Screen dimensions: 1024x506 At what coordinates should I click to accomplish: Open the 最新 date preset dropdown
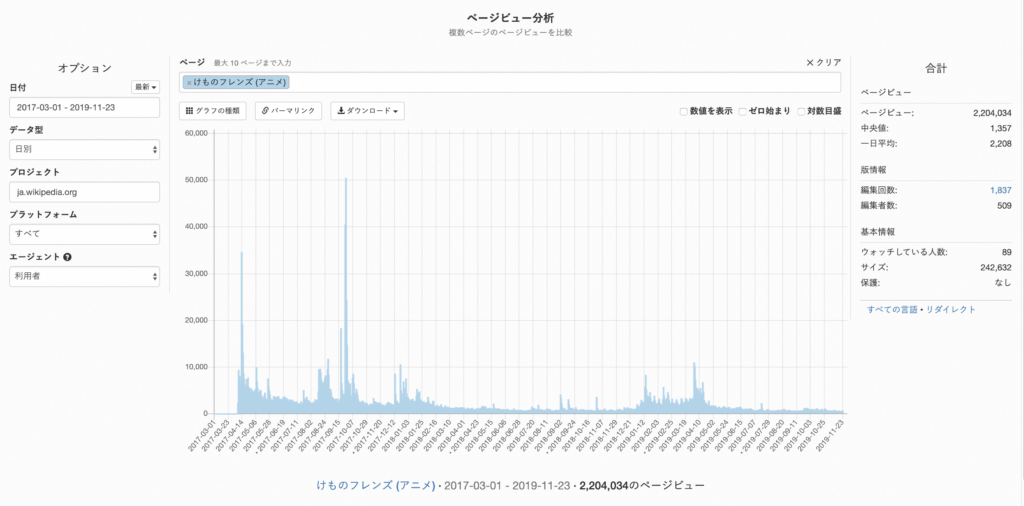pyautogui.click(x=146, y=87)
